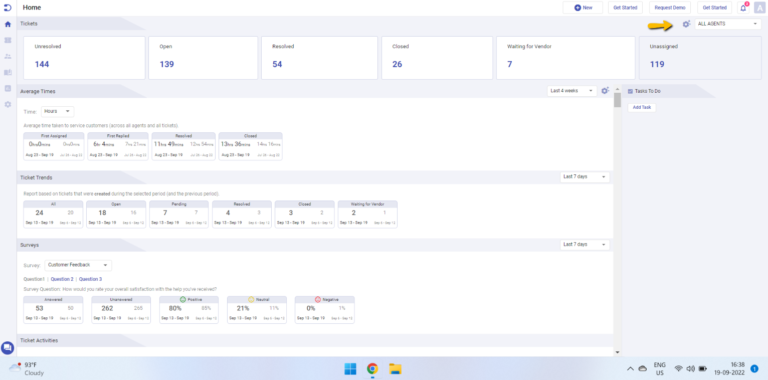The height and width of the screenshot is (380, 768).
Task: Click the Add Task button
Action: 642,107
